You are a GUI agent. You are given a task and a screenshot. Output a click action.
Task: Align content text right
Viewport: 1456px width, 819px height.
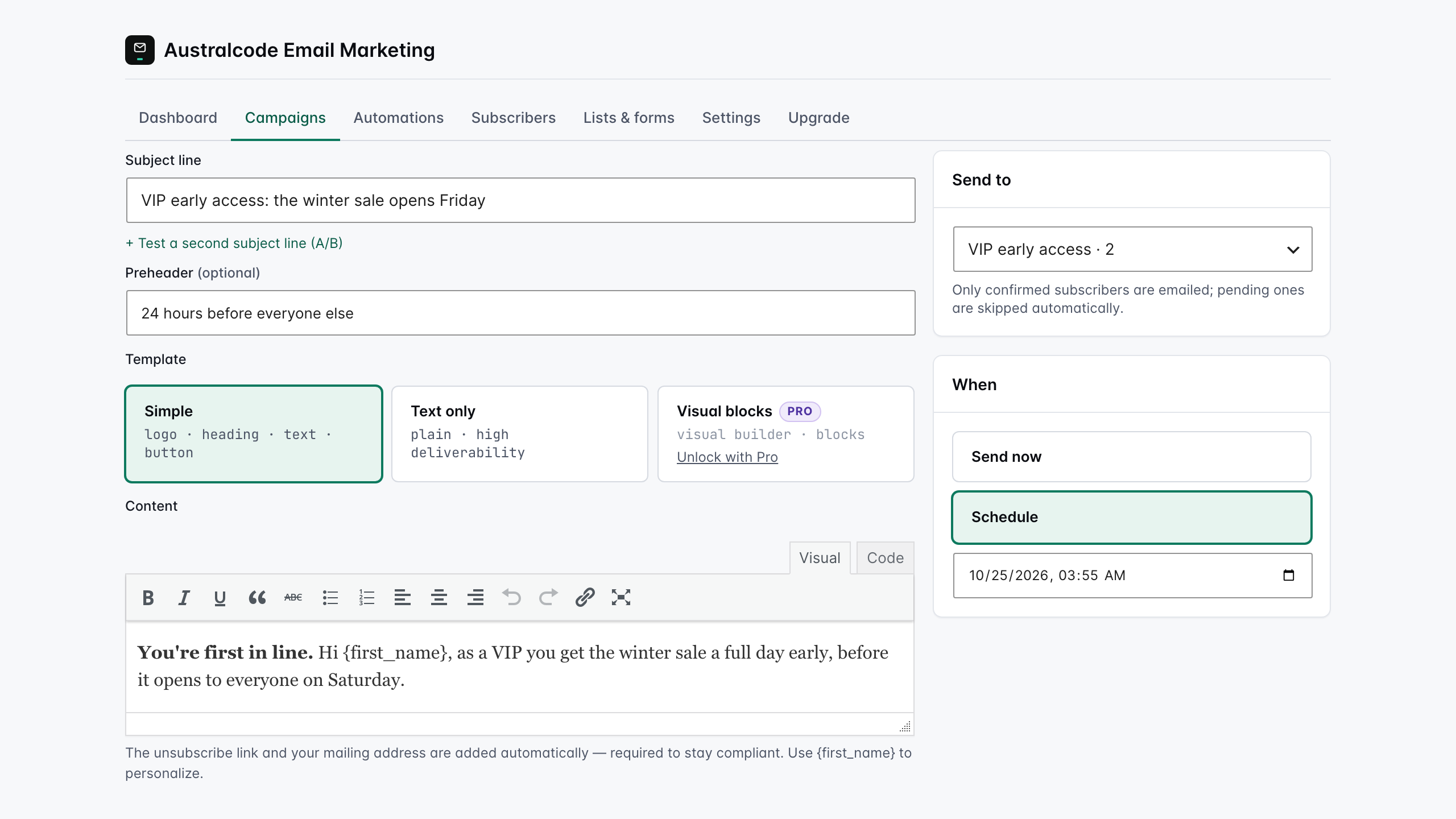pyautogui.click(x=475, y=597)
